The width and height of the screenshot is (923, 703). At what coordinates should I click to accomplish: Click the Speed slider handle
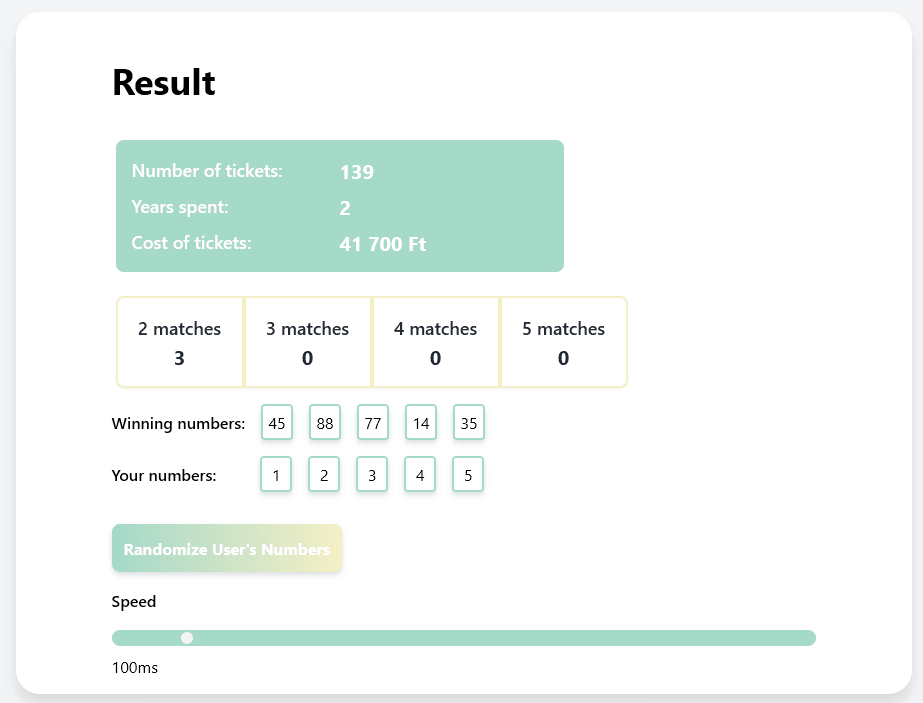click(x=187, y=637)
